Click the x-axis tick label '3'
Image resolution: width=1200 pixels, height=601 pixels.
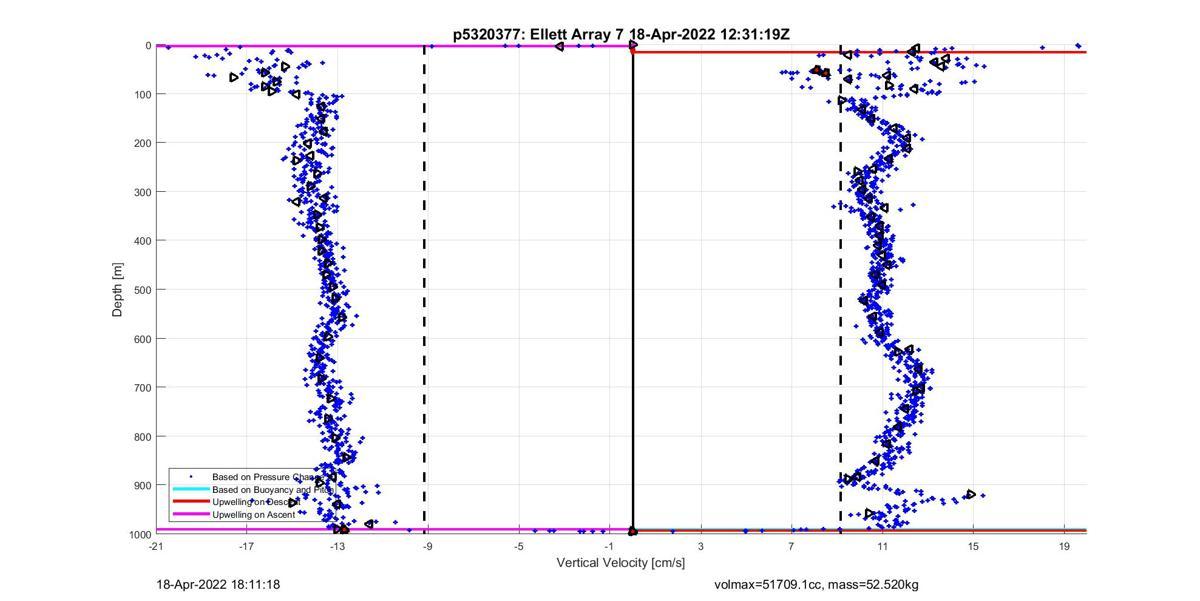pyautogui.click(x=701, y=546)
